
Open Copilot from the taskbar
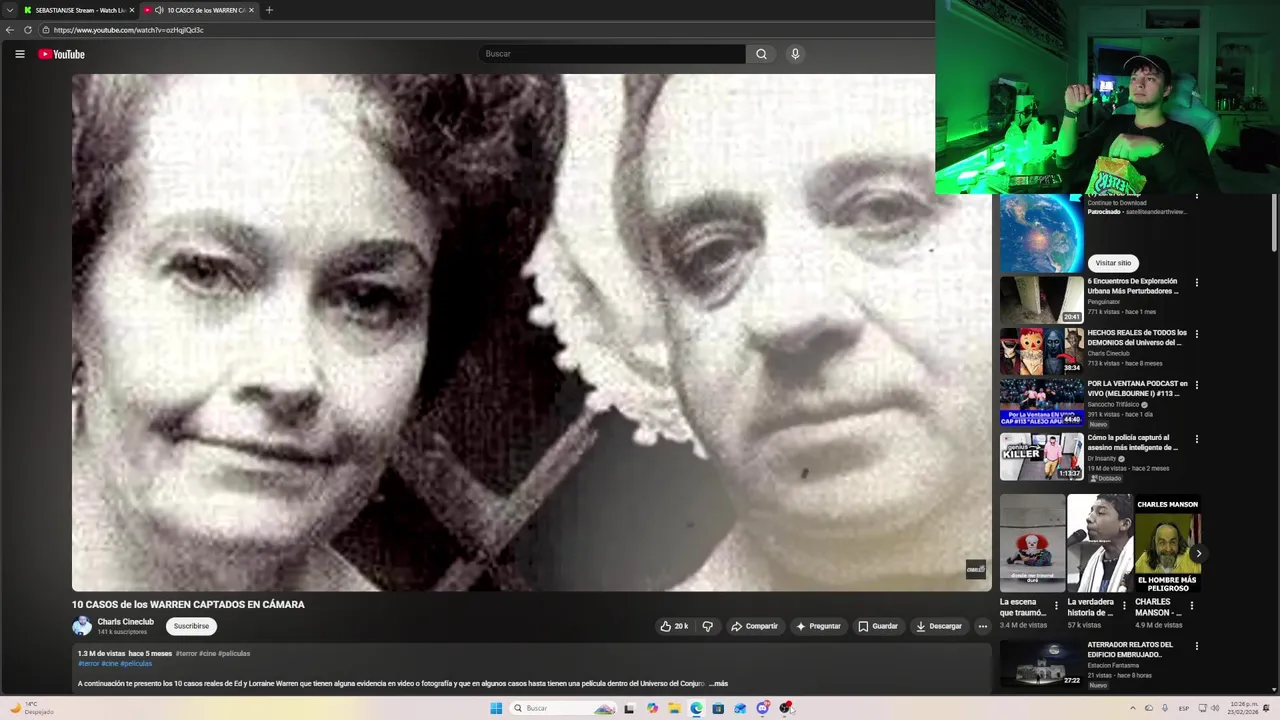point(652,708)
